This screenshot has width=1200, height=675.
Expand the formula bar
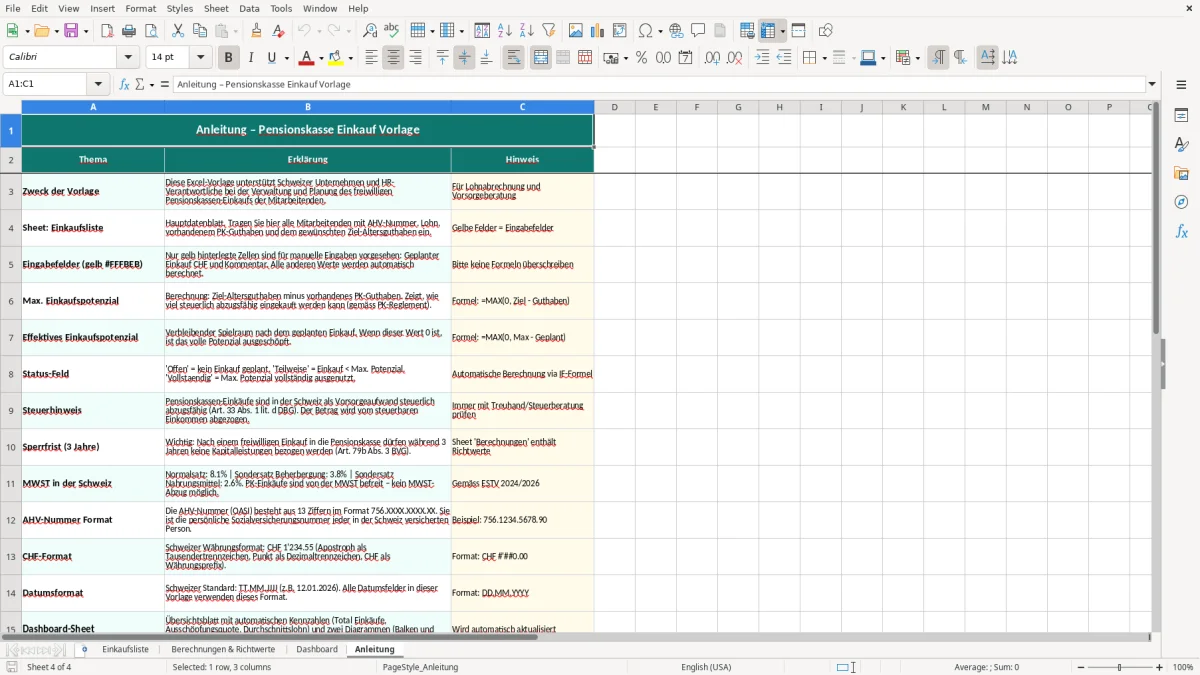1153,84
